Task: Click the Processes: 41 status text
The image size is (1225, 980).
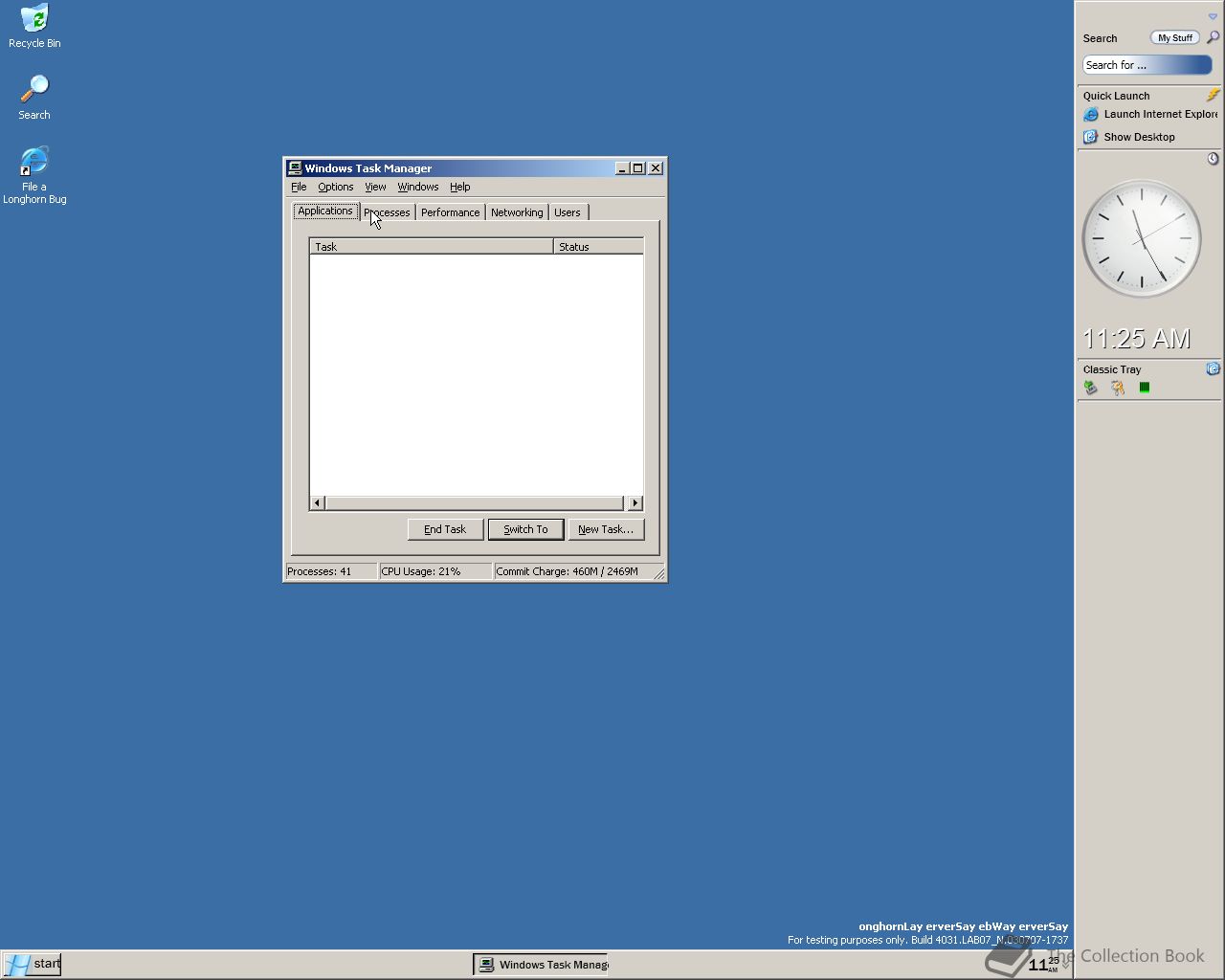Action: coord(319,571)
